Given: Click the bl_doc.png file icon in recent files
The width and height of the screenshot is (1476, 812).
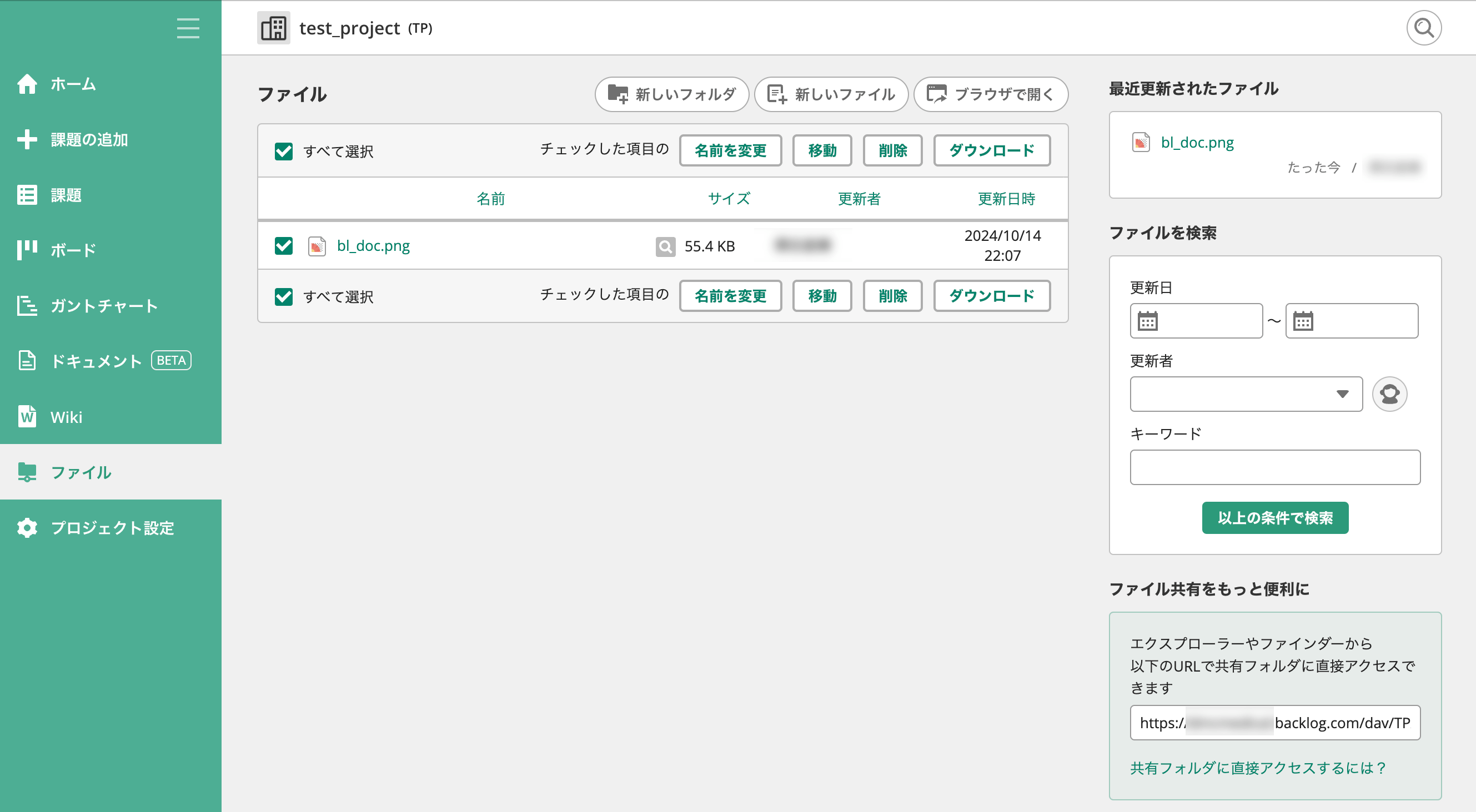Looking at the screenshot, I should pyautogui.click(x=1140, y=142).
